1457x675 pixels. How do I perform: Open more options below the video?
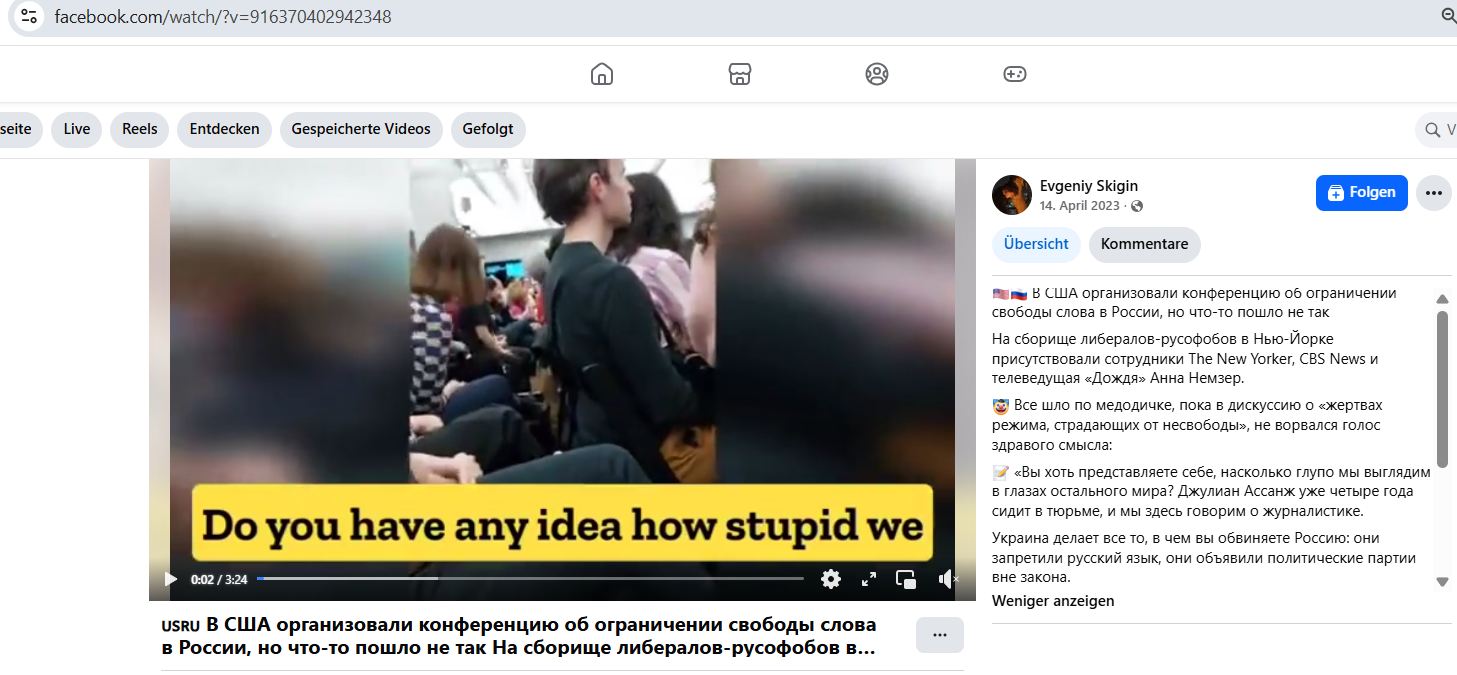[x=939, y=635]
